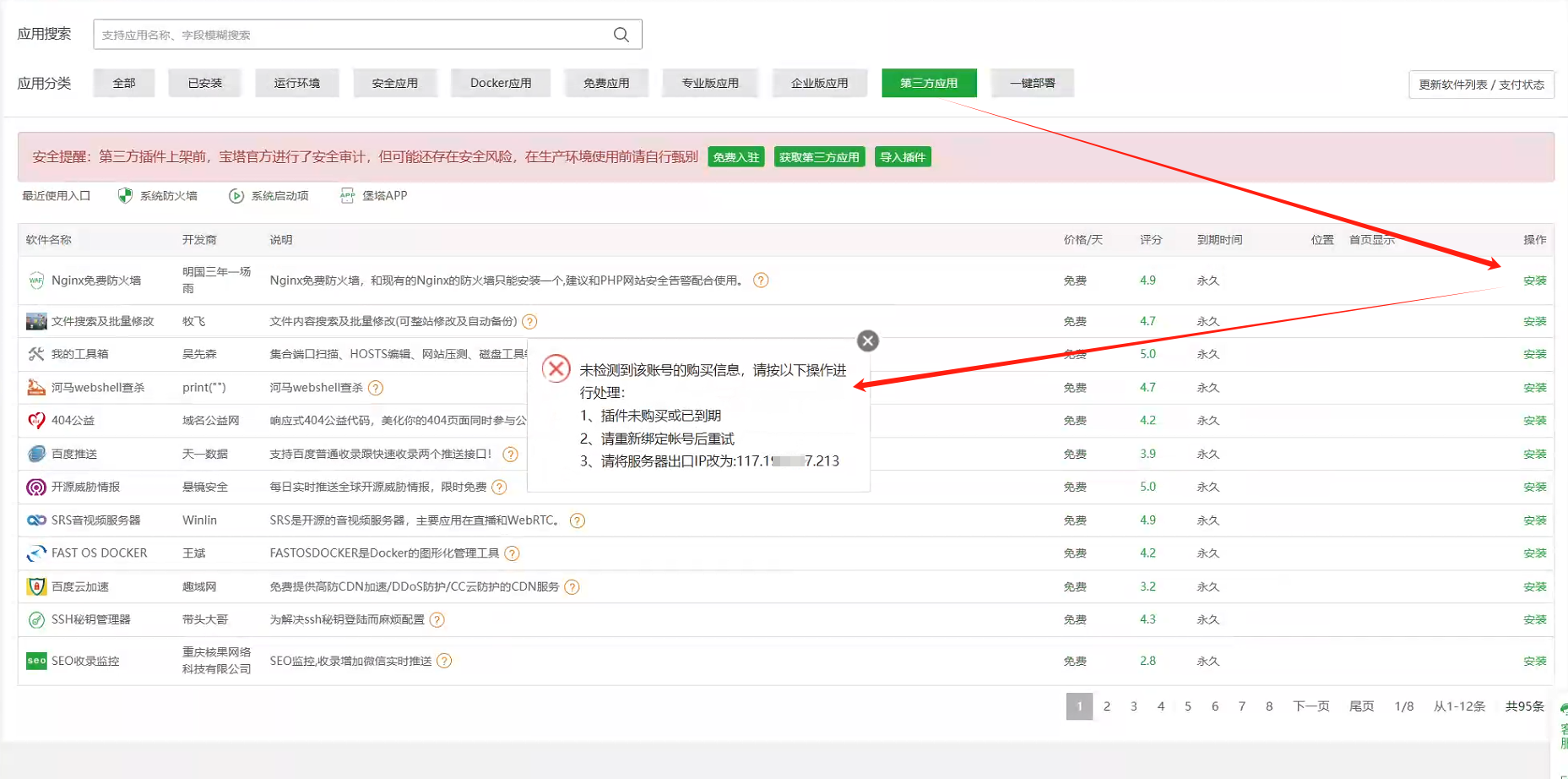The width and height of the screenshot is (1568, 779).
Task: Open 系统防火墙 shield shortcut icon
Action: coord(125,196)
